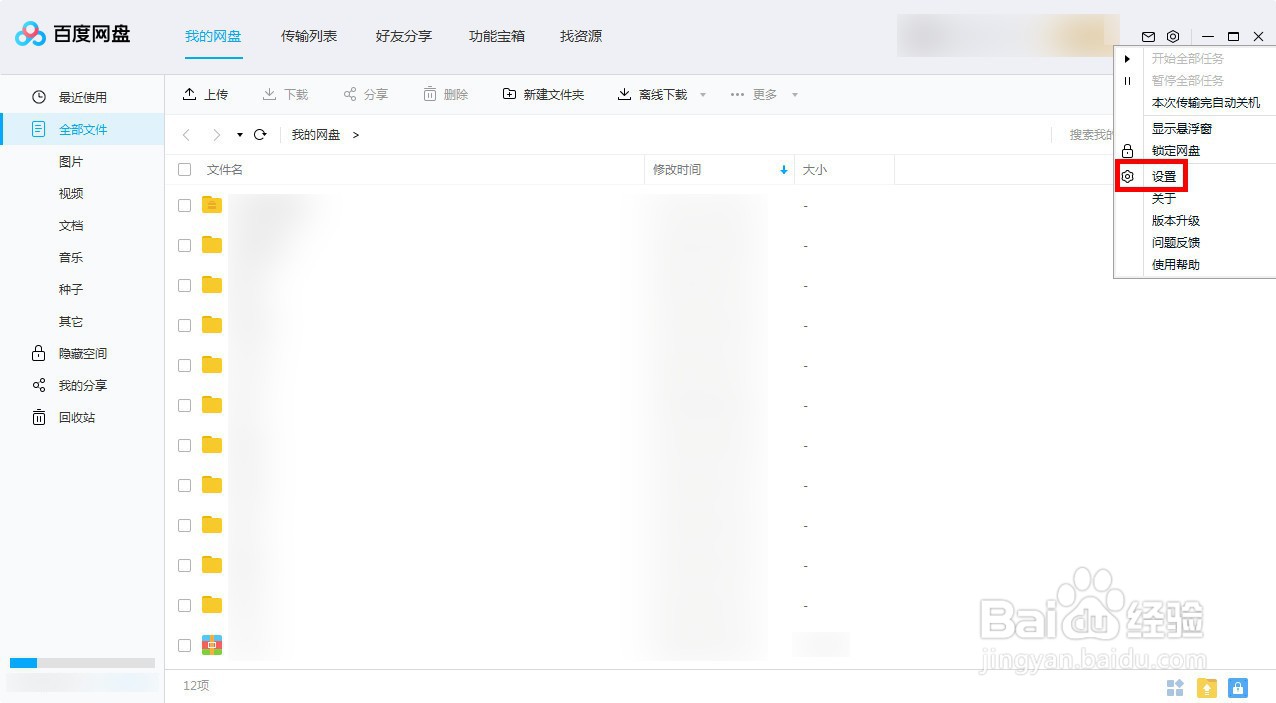
Task: Switch to the 传输列表 tab
Action: tap(308, 36)
